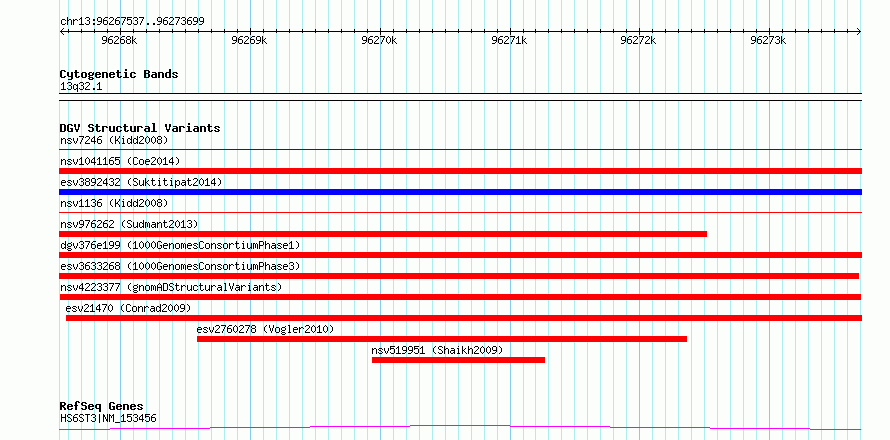
Task: Select the esv3633268 red variant bar
Action: pyautogui.click(x=459, y=276)
